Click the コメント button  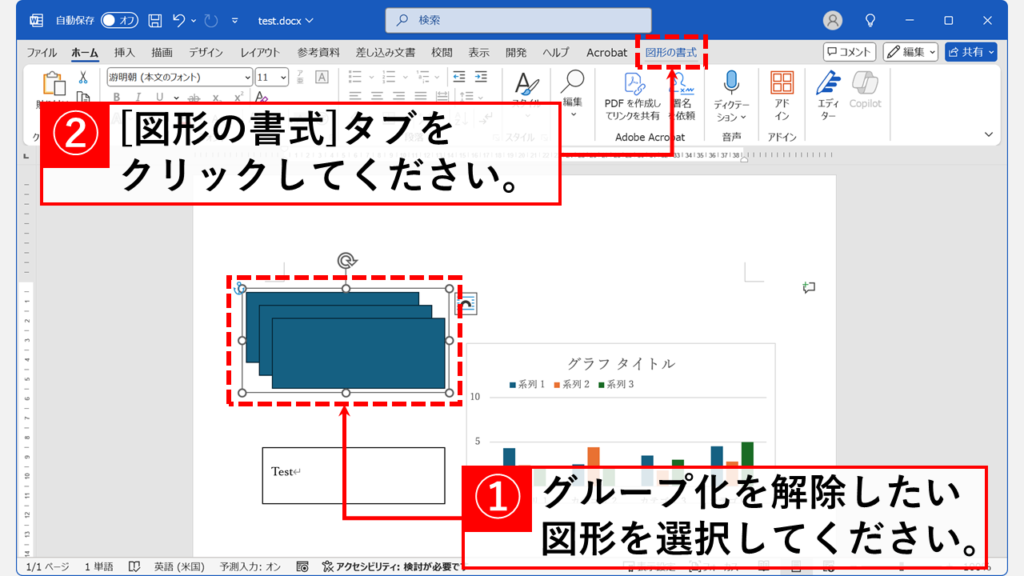[849, 52]
